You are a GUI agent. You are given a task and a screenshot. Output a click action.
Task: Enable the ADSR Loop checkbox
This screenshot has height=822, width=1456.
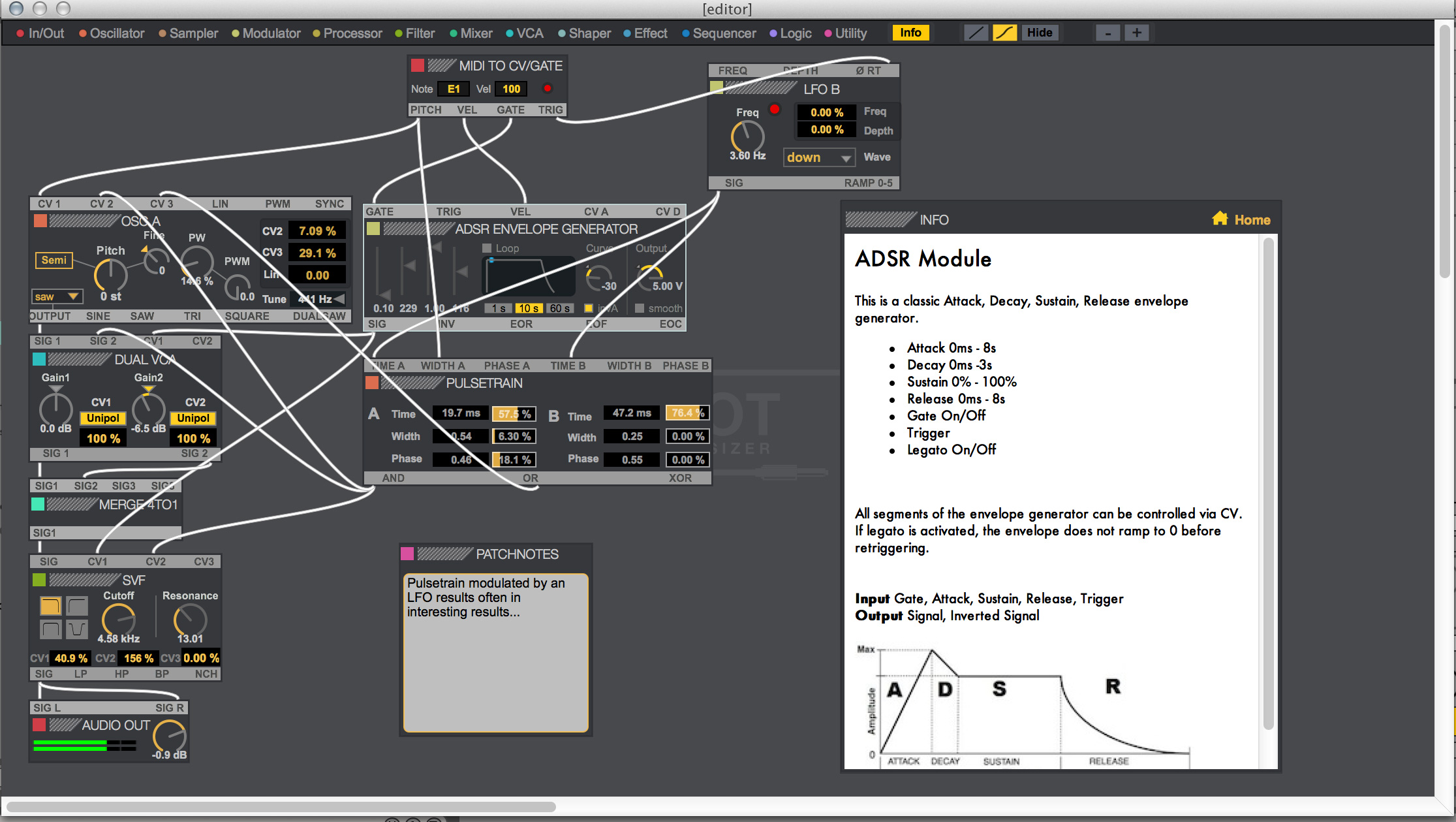(486, 248)
